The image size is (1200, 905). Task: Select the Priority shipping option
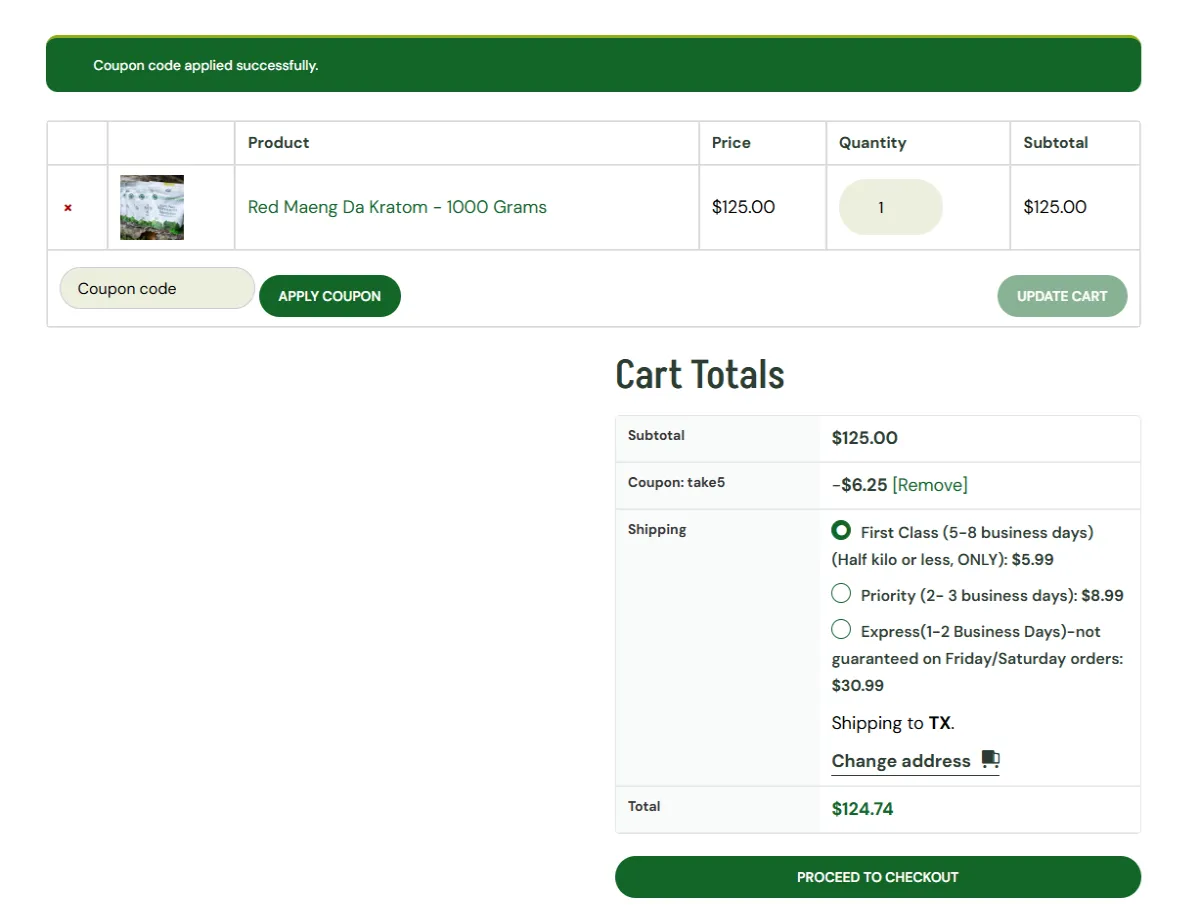pyautogui.click(x=841, y=593)
